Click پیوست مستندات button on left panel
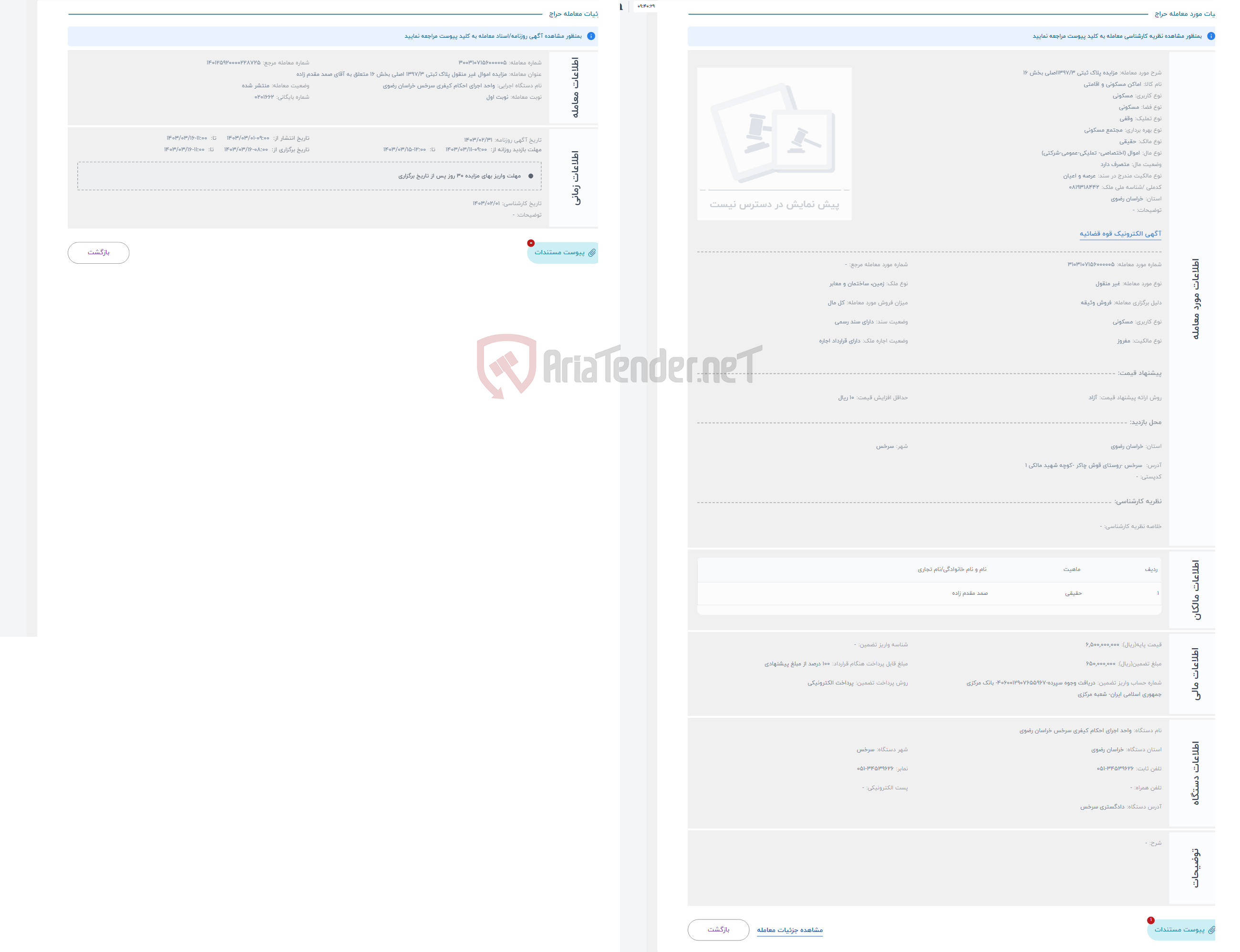This screenshot has height=952, width=1240. point(562,251)
